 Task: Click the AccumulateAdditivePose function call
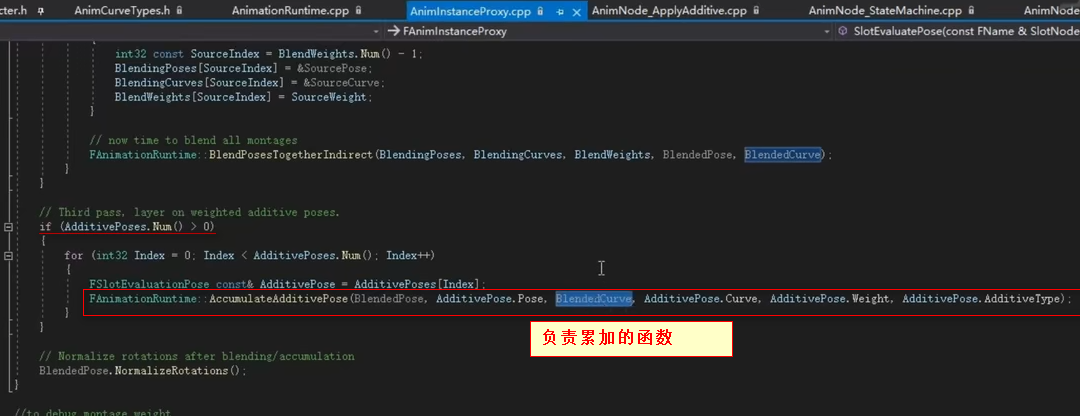tap(279, 299)
